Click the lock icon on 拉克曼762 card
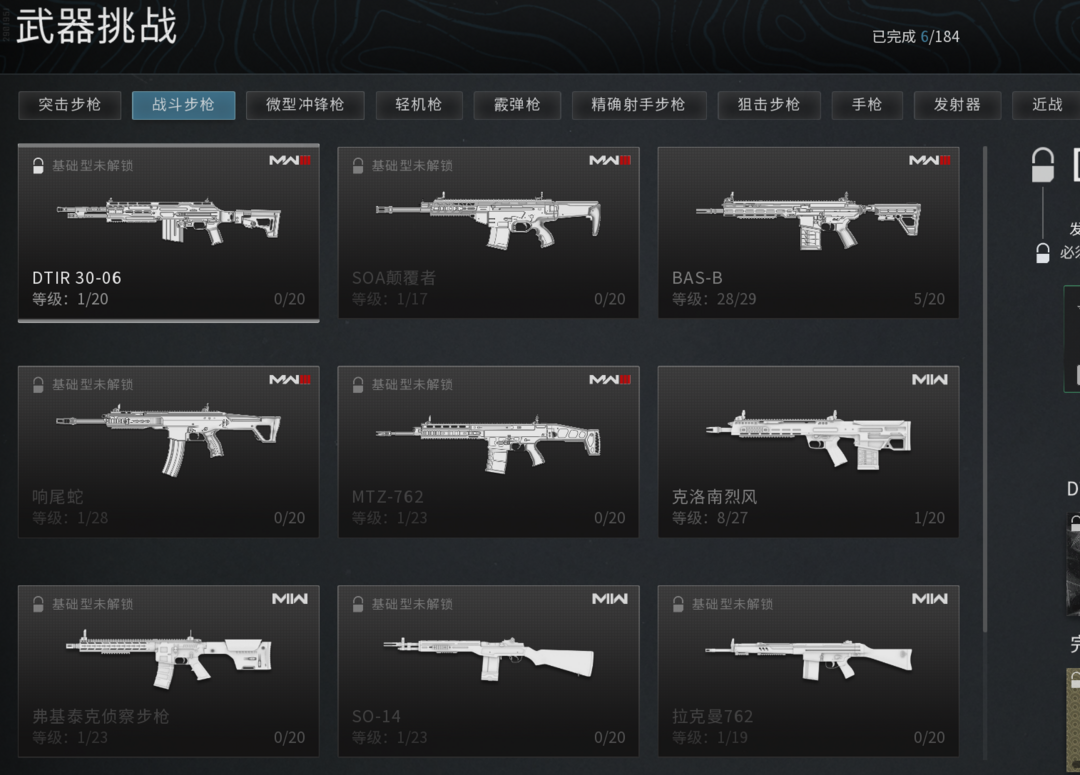This screenshot has width=1080, height=775. (x=678, y=604)
